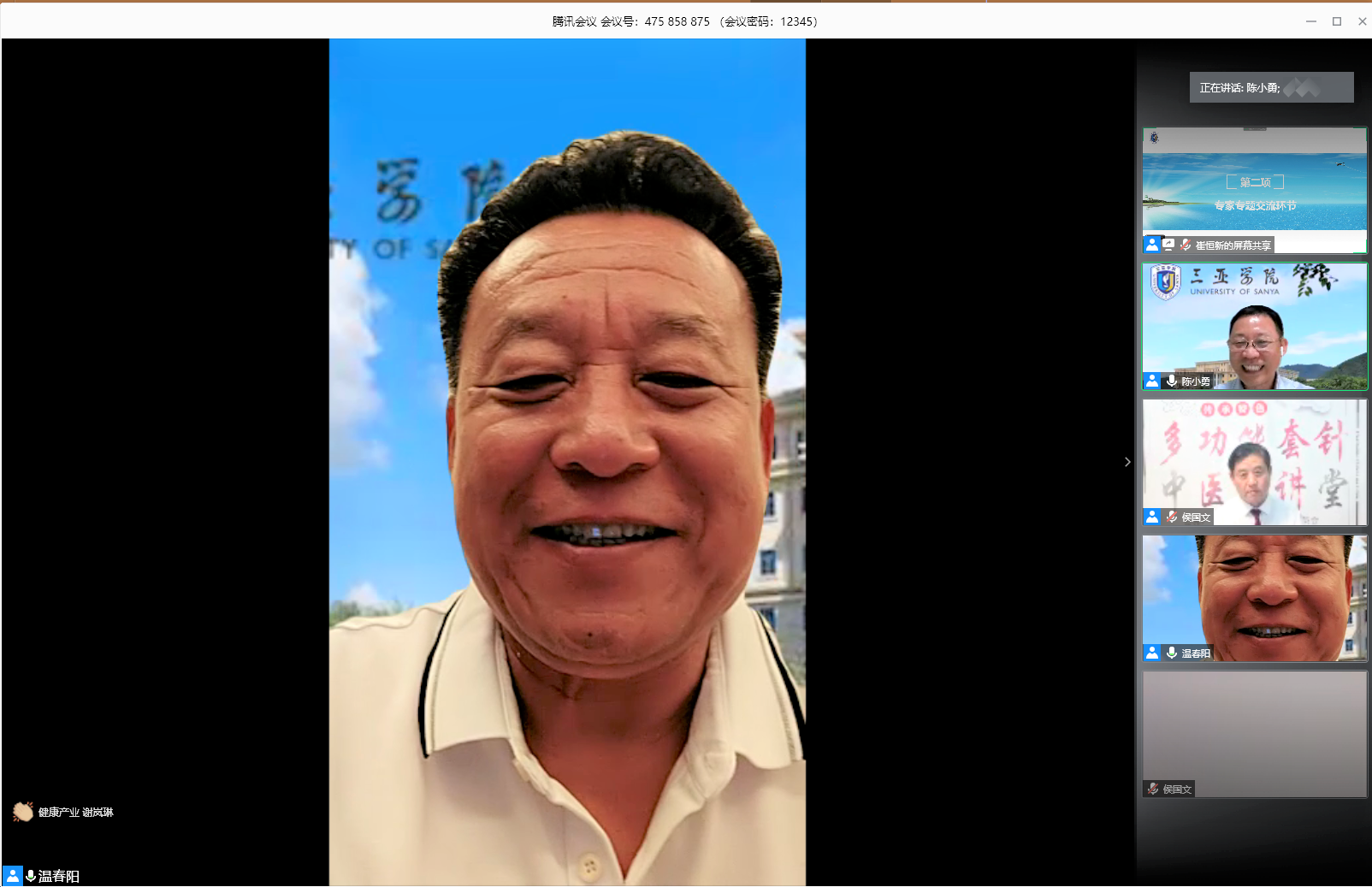Click the main speaker video area
This screenshot has width=1372, height=887.
[x=567, y=462]
